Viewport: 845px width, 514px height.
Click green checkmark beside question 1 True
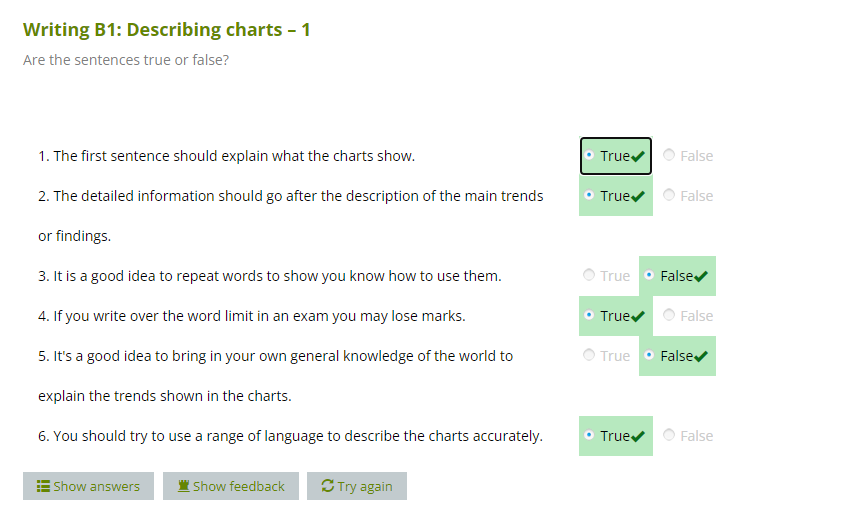point(639,156)
